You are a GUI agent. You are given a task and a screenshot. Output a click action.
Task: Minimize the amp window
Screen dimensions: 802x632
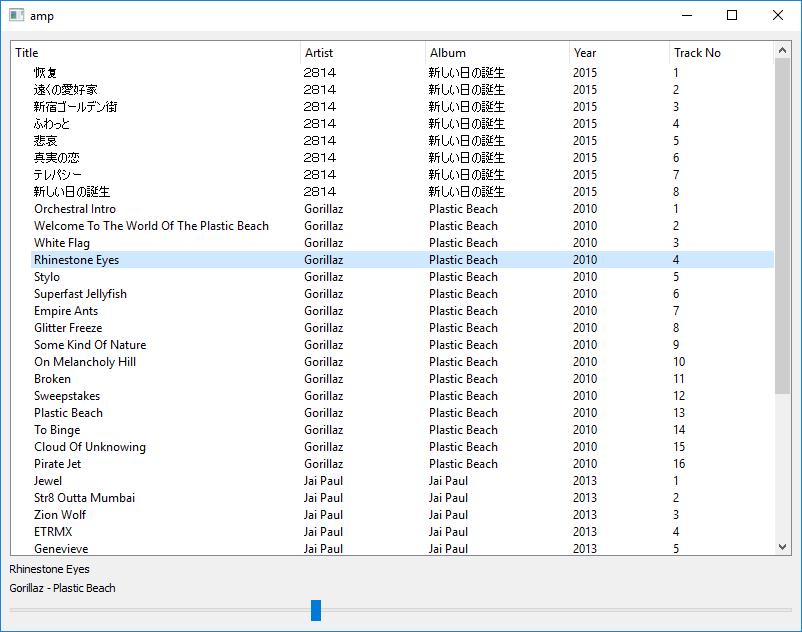tap(687, 15)
